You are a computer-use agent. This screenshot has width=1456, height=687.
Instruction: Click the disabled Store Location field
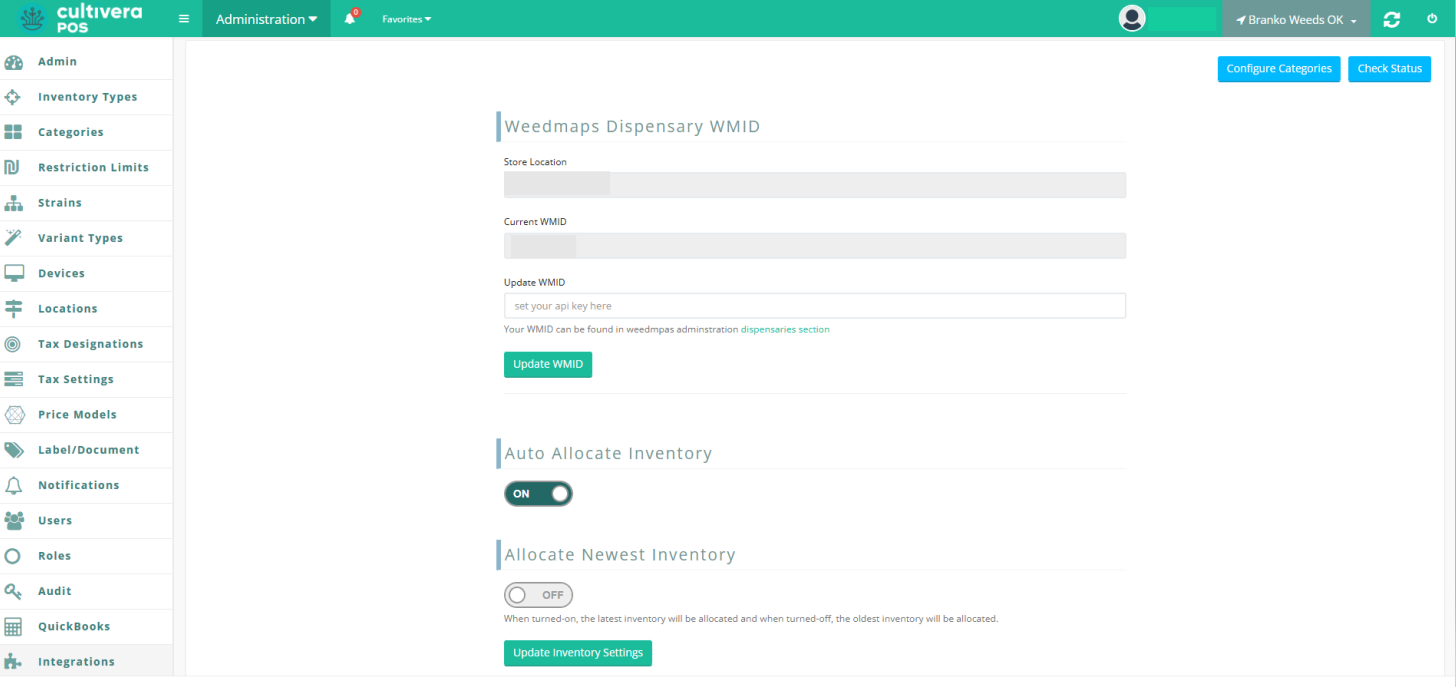tap(815, 185)
